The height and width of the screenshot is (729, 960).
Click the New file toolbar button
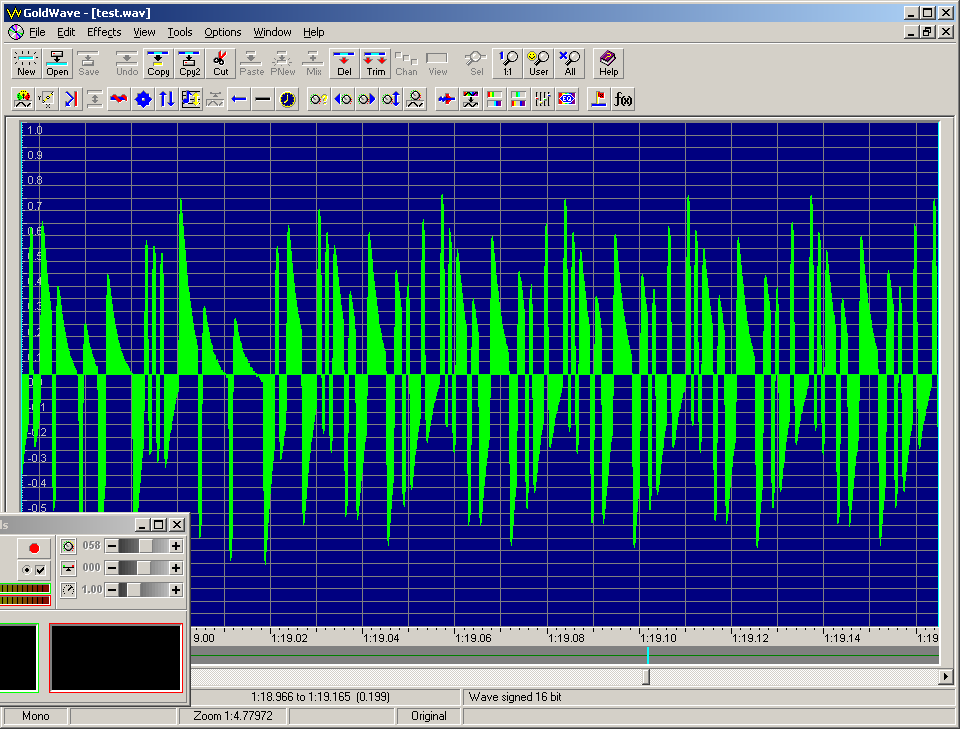(26, 64)
